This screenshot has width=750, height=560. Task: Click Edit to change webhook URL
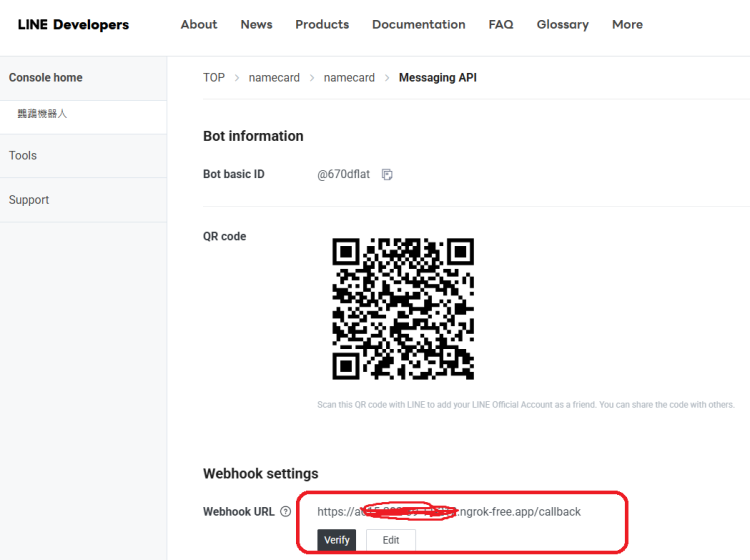[x=391, y=540]
